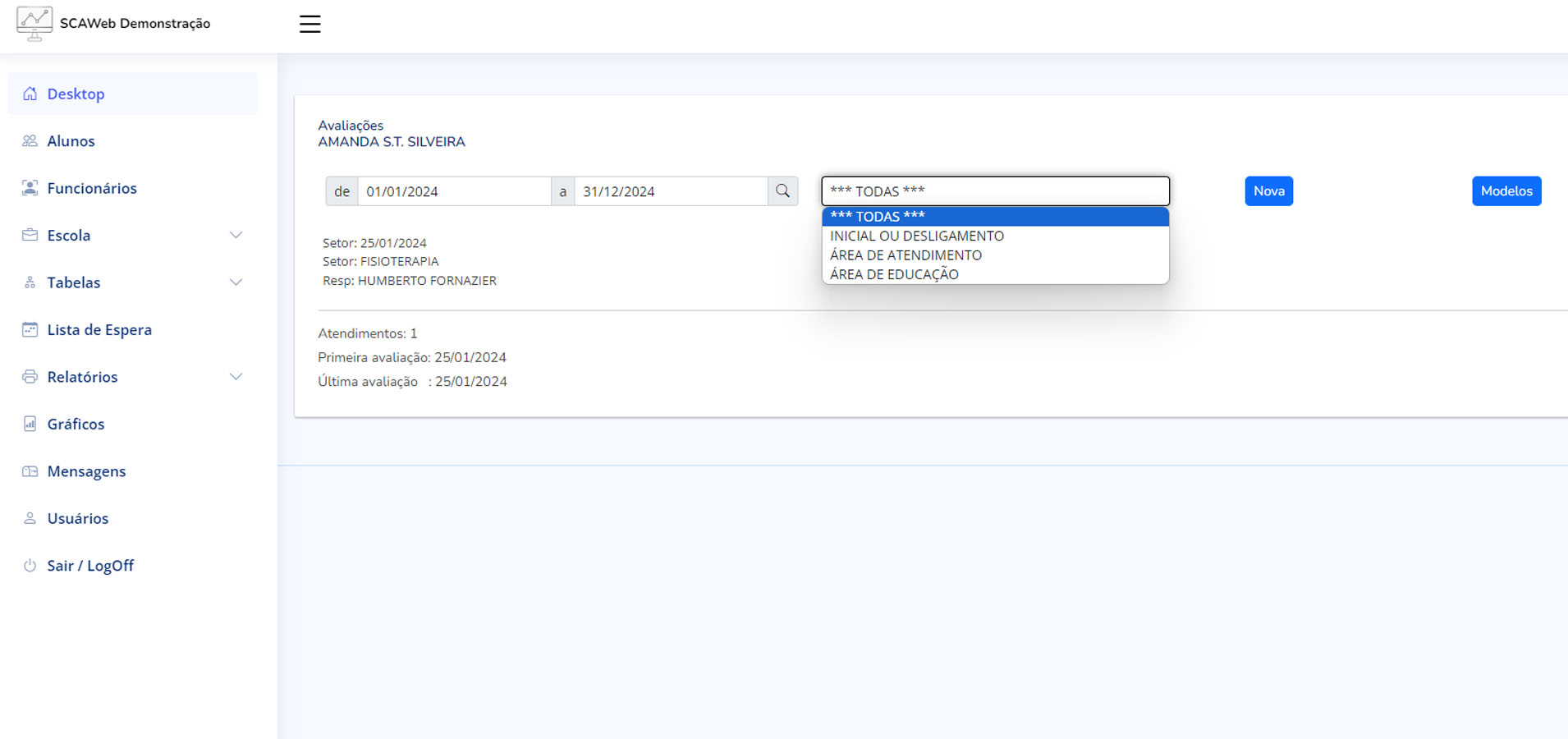Image resolution: width=1568 pixels, height=739 pixels.
Task: Click the Sair / LogOff power icon
Action: tap(30, 566)
